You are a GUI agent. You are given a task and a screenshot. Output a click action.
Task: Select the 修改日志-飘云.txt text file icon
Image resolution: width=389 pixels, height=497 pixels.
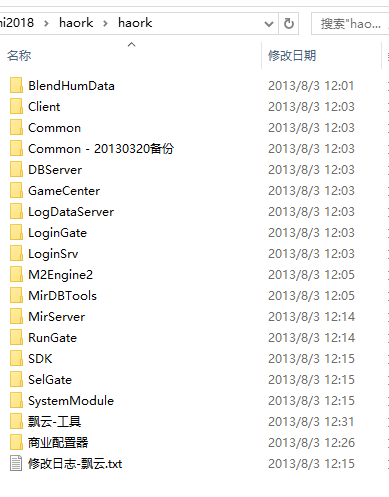pyautogui.click(x=16, y=463)
